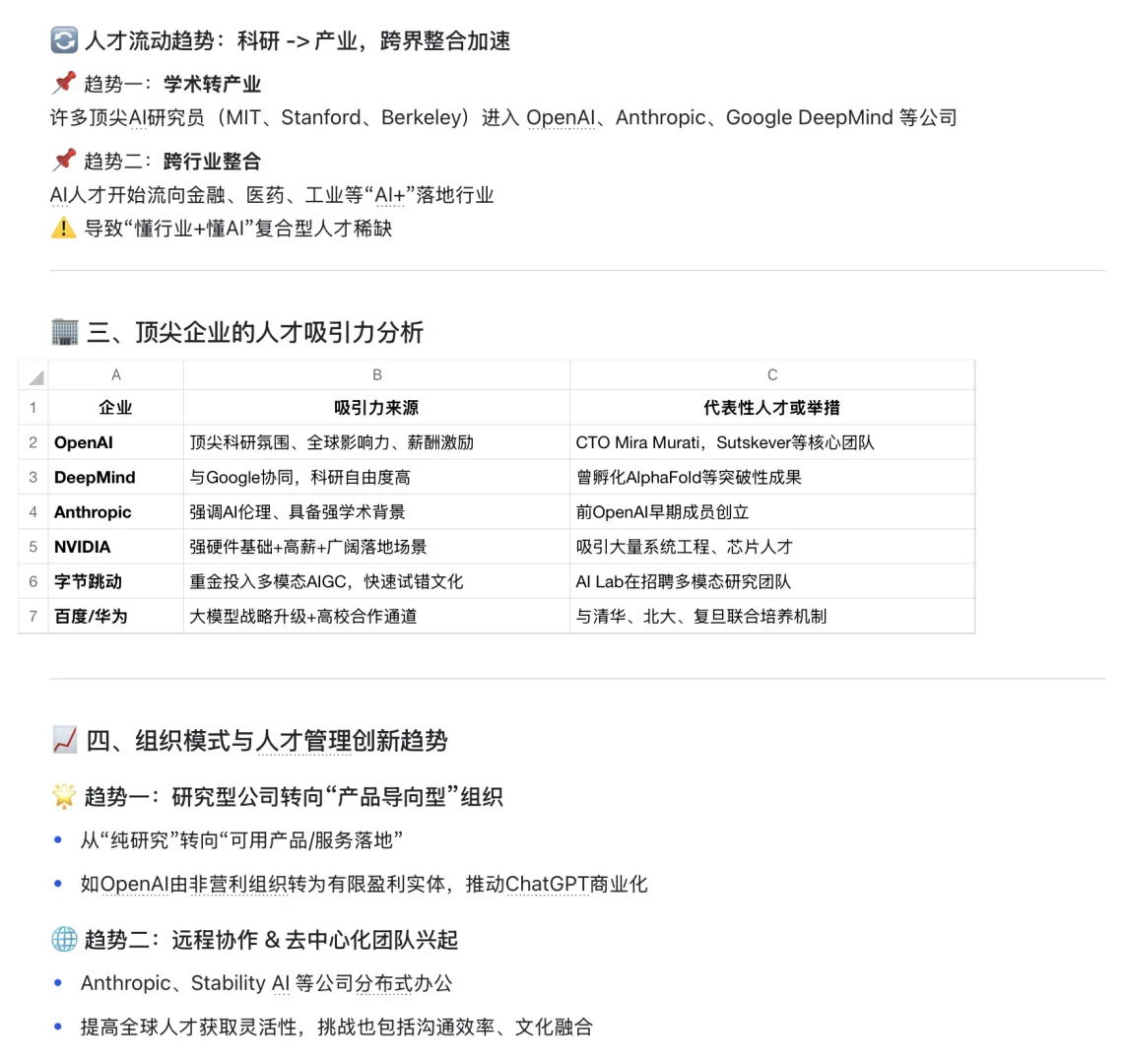Select row number 4 of the table
The image size is (1126, 1064).
pos(33,512)
